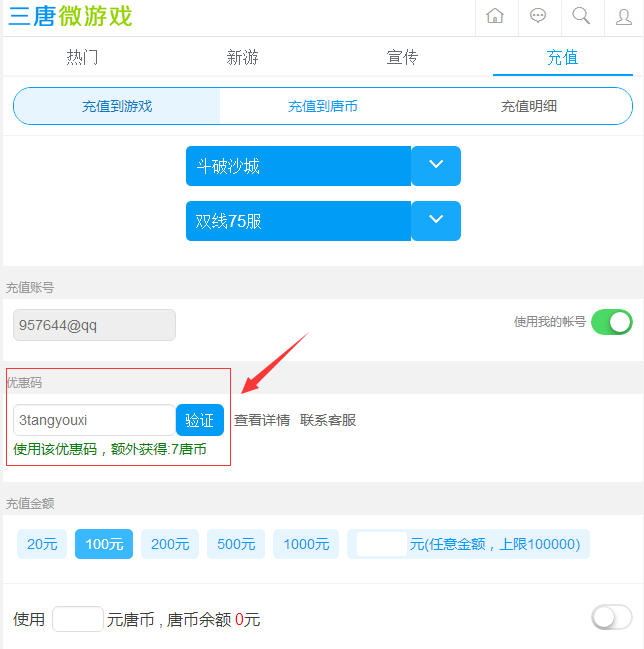
Task: Open the 联系客服 link
Action: 328,420
